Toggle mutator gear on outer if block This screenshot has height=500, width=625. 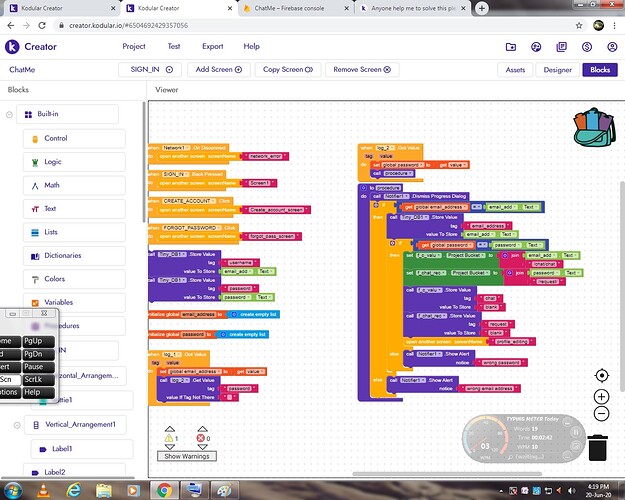point(375,205)
